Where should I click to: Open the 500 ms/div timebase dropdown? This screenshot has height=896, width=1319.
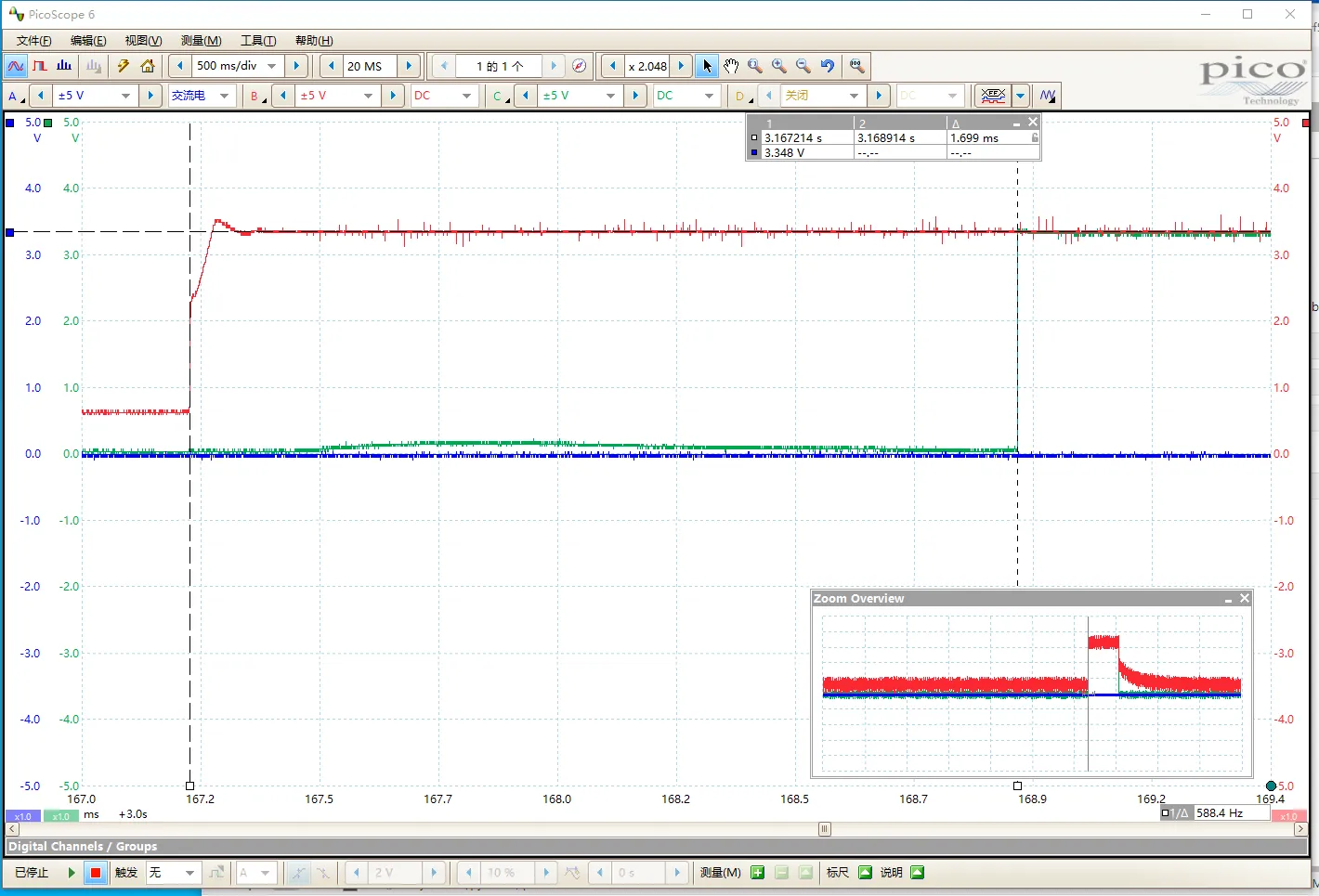pos(272,66)
